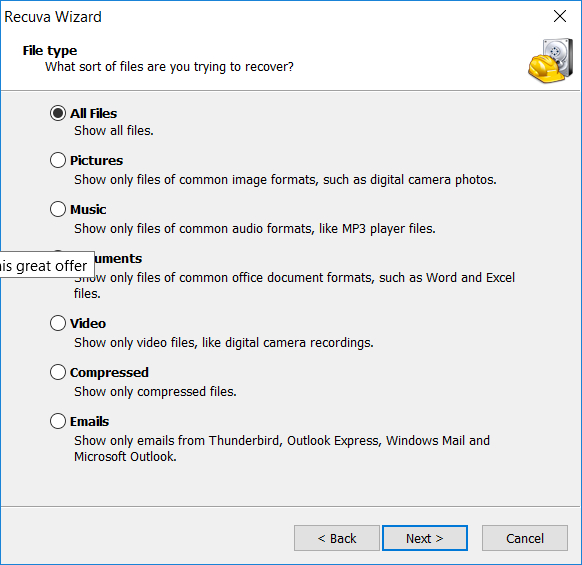This screenshot has height=565, width=582.
Task: Click the partially hidden Documents label
Action: click(x=118, y=258)
